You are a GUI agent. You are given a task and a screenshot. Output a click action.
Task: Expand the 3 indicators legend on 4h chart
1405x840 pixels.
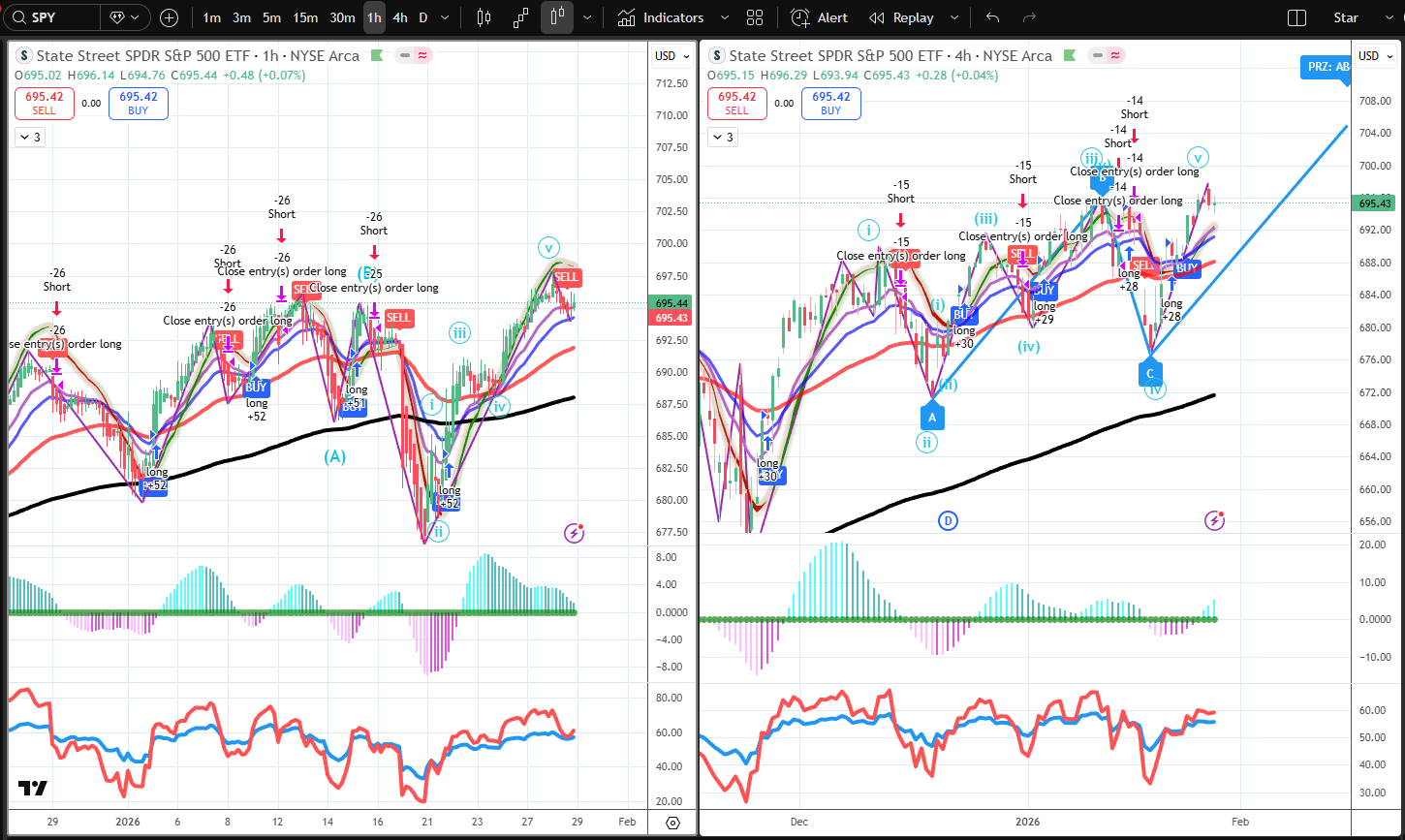point(725,138)
